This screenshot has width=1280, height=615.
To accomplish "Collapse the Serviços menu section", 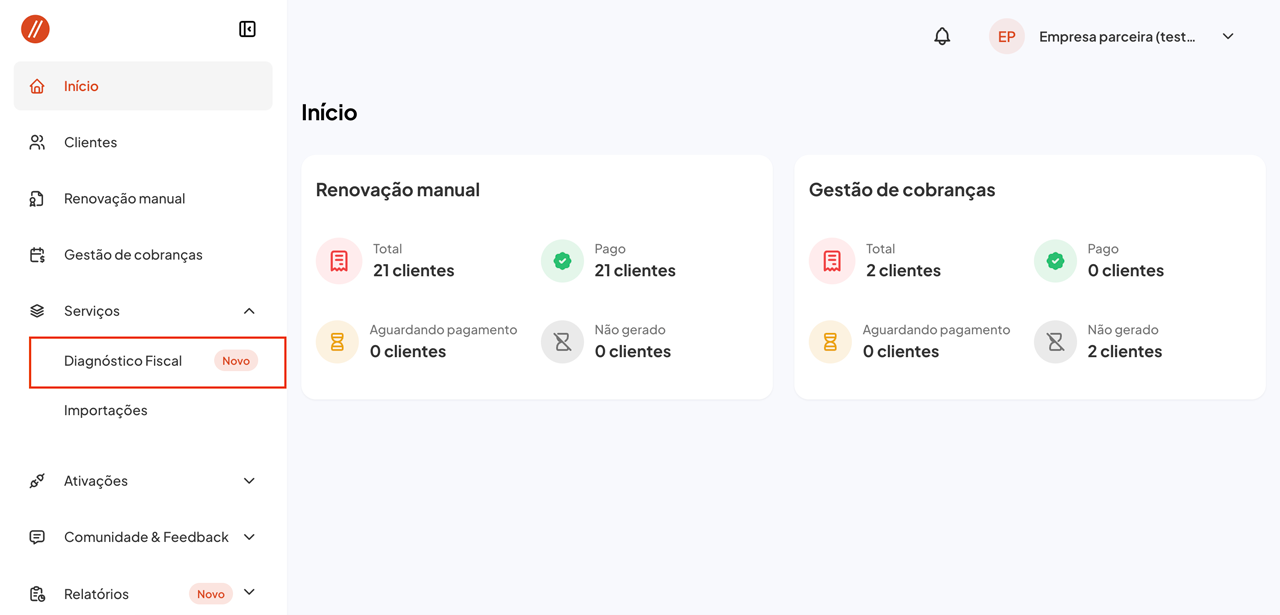I will tap(249, 311).
